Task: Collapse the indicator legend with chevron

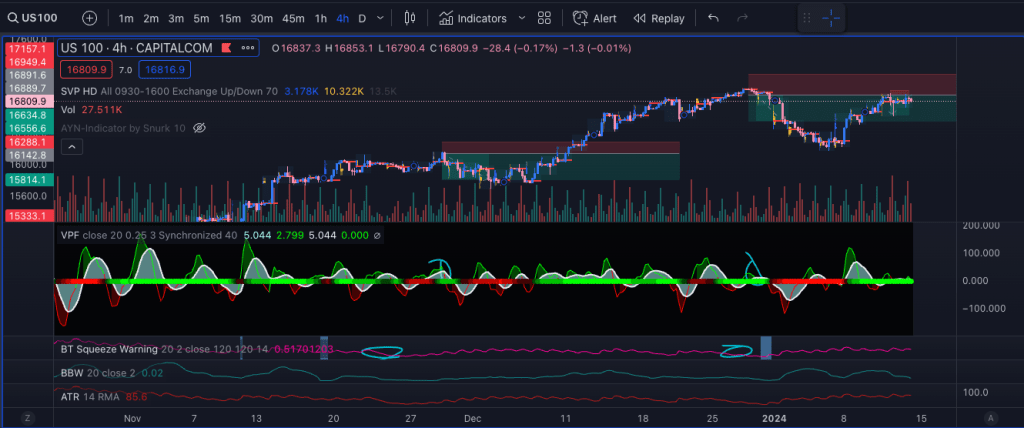Action: click(x=71, y=147)
